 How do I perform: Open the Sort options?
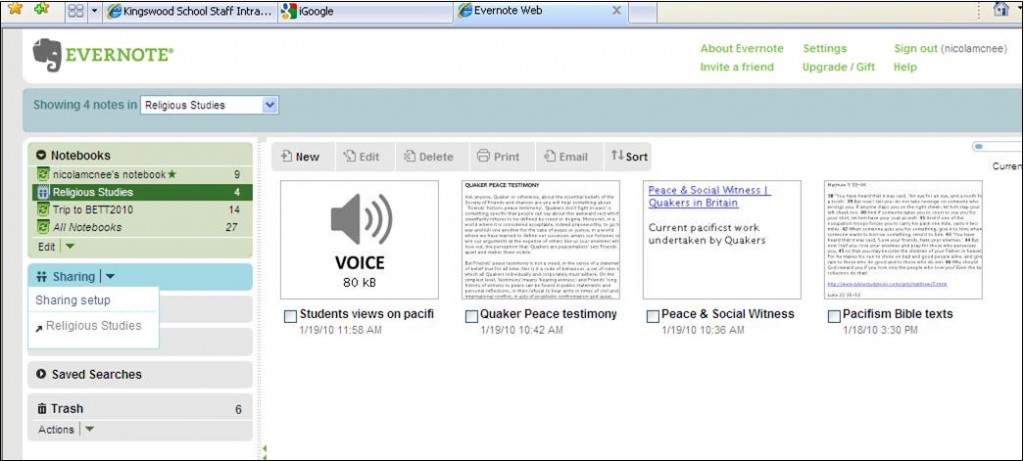pyautogui.click(x=630, y=157)
